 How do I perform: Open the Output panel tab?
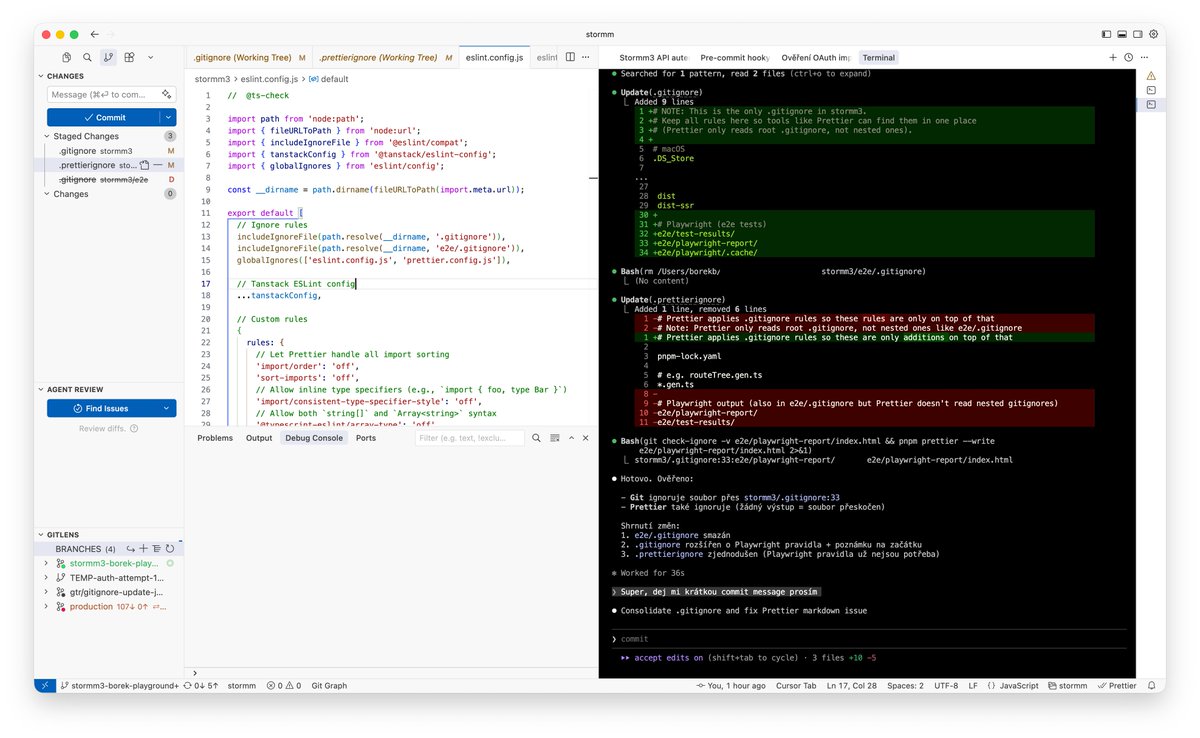259,438
